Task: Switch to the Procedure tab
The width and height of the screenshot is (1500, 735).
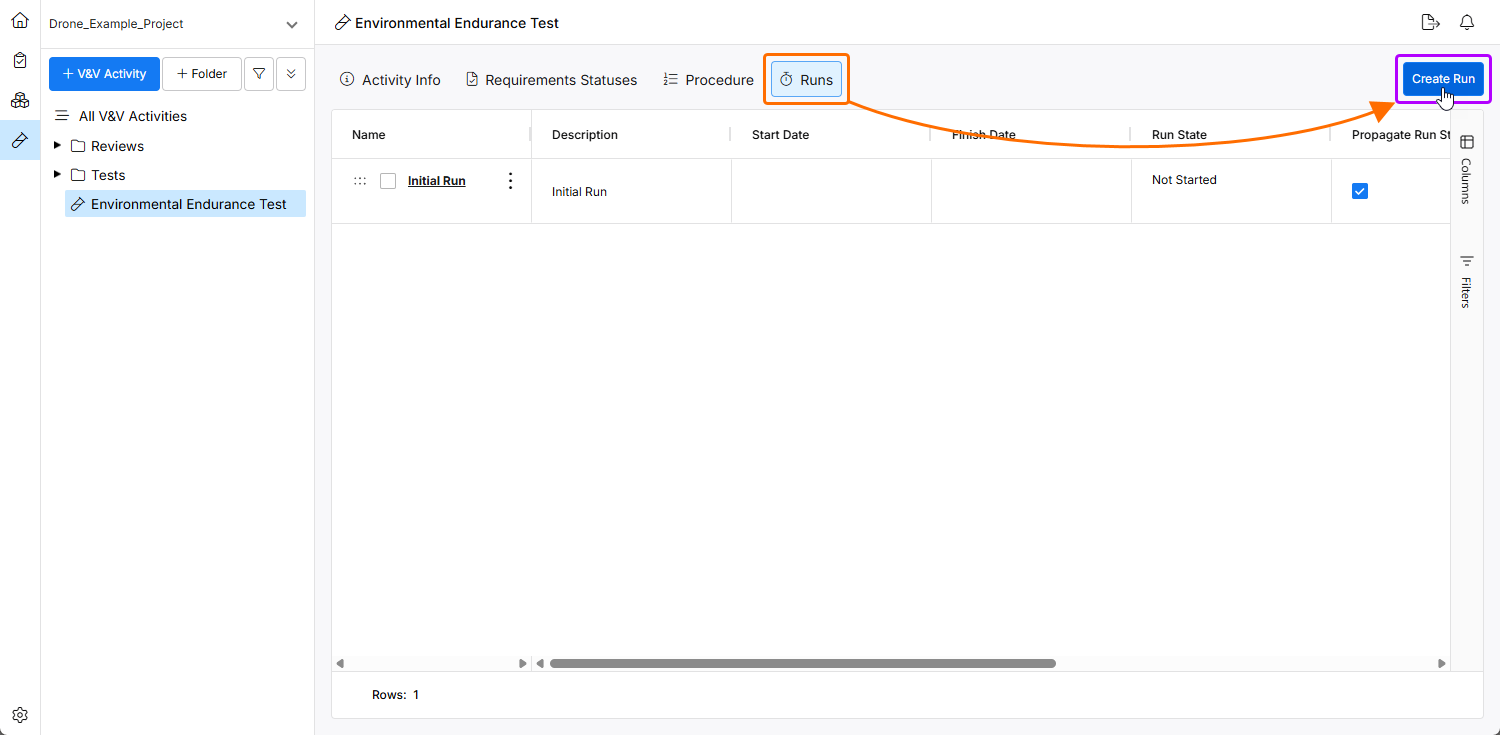Action: pyautogui.click(x=708, y=80)
